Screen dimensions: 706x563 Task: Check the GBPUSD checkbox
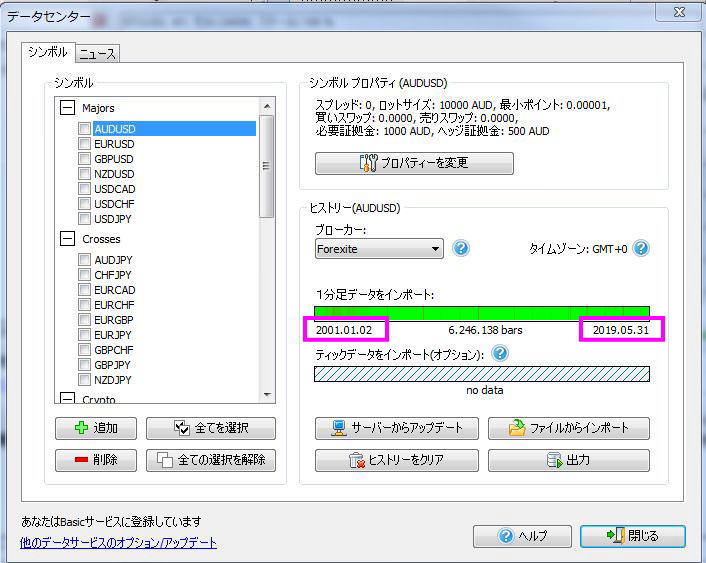84,159
